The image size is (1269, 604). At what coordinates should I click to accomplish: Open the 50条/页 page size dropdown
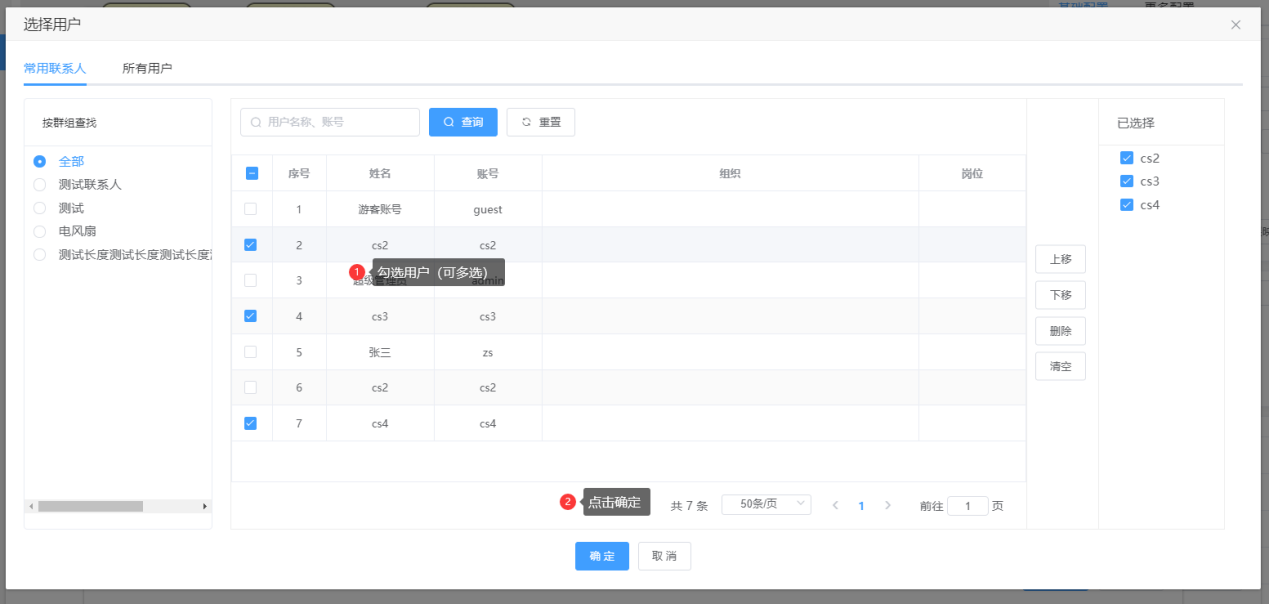point(766,505)
